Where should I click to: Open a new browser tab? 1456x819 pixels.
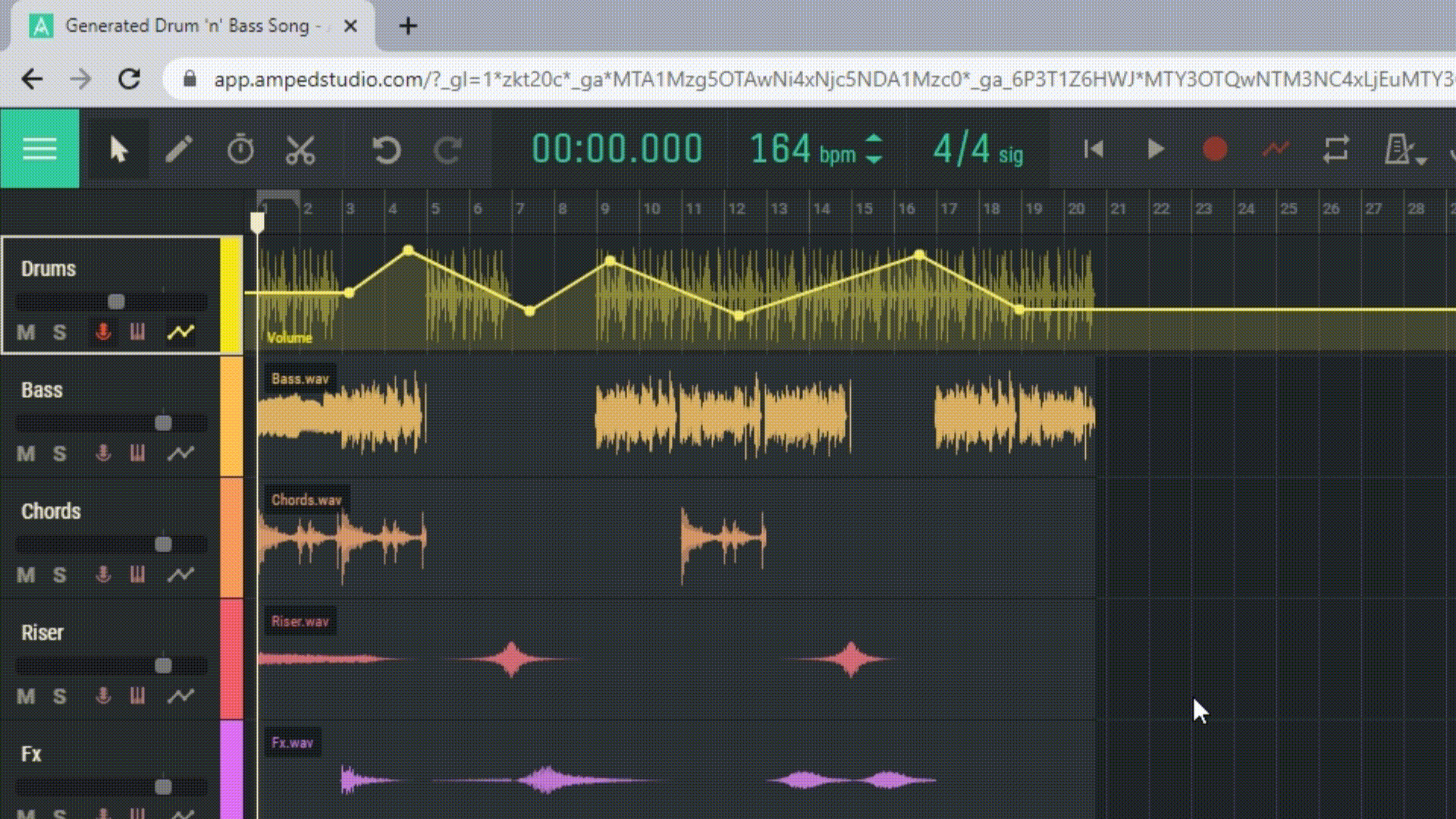click(x=408, y=27)
